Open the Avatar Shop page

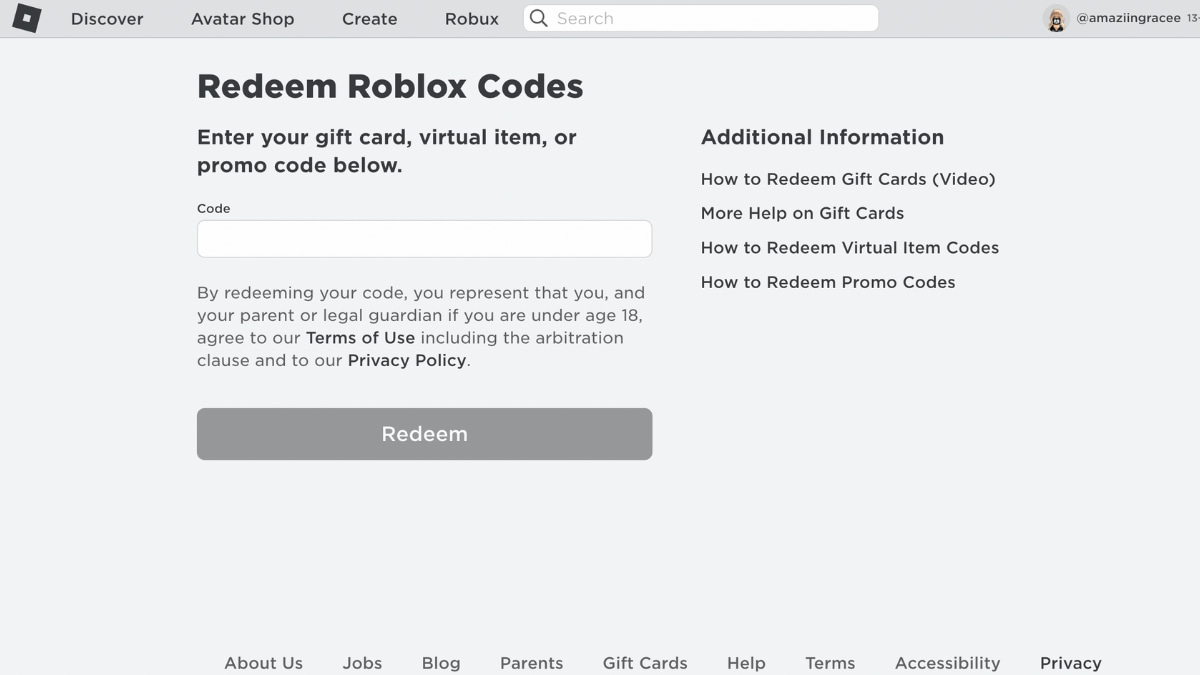243,18
